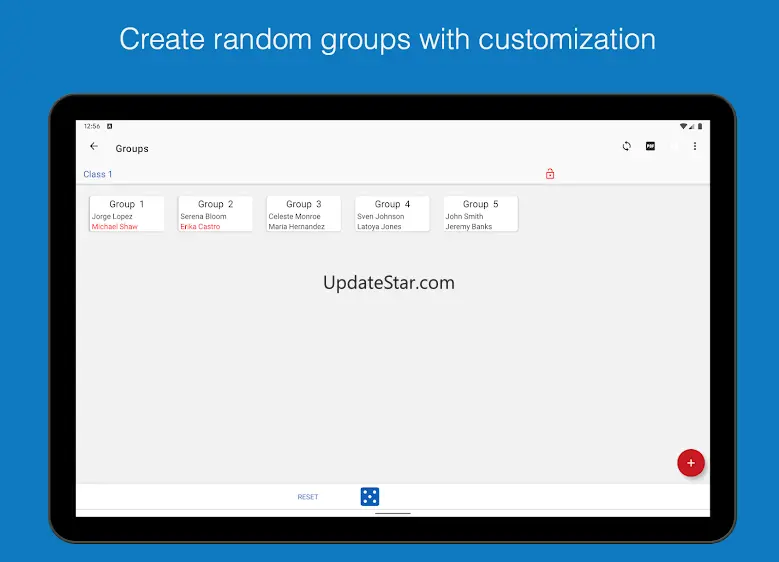Select the Class 1 label
779x562 pixels.
[98, 174]
